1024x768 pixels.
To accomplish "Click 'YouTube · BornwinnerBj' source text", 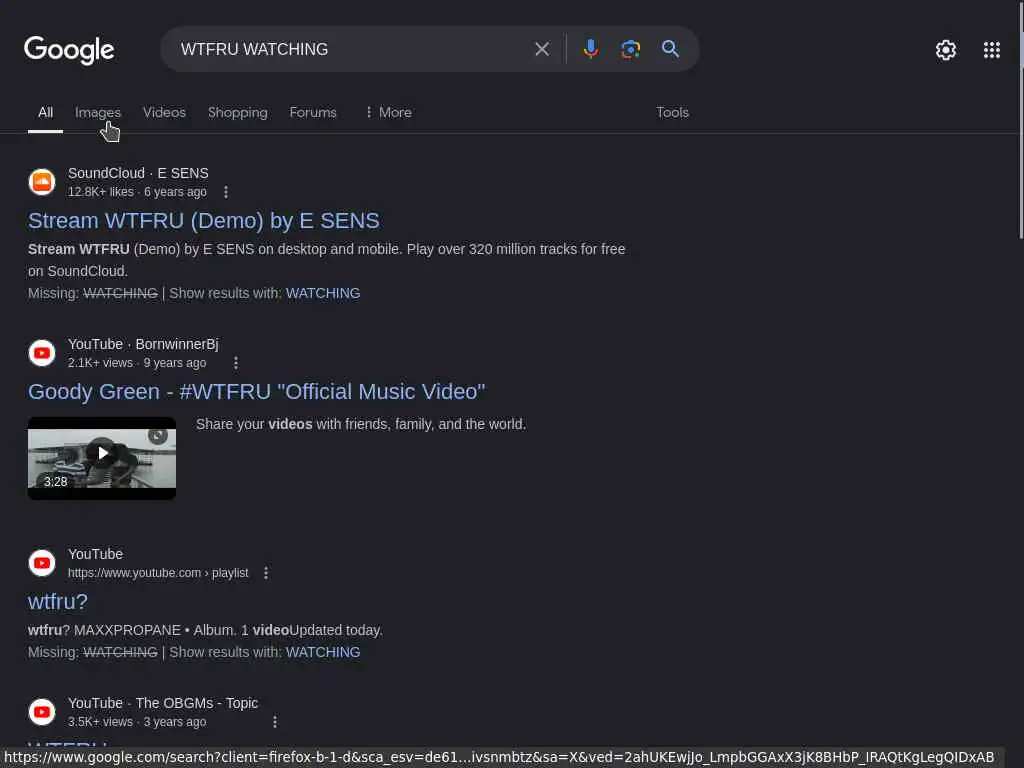I will (x=143, y=344).
